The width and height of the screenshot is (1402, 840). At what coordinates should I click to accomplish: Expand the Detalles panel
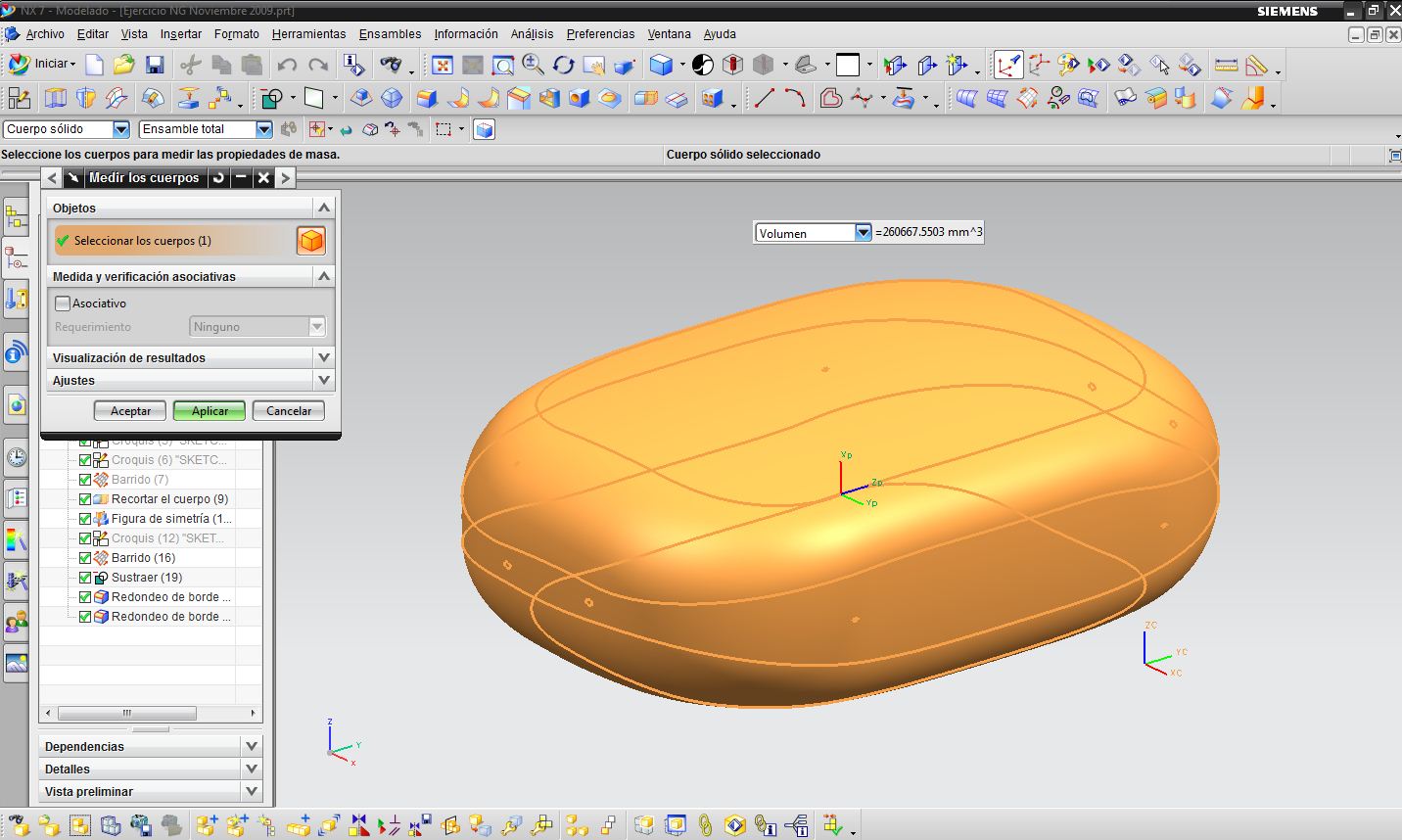pos(252,769)
